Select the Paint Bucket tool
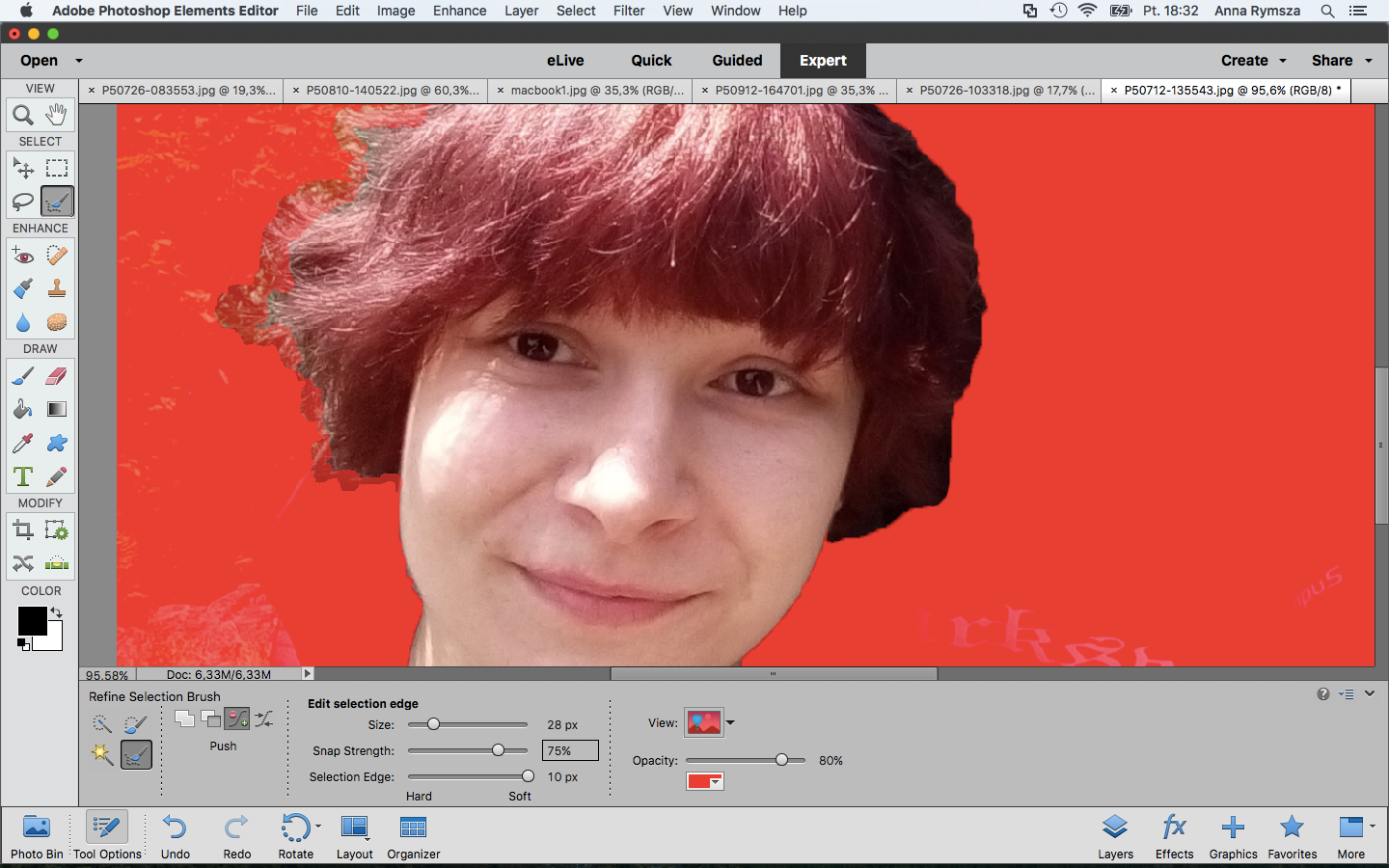Screen dimensions: 1389x868 tap(23, 409)
